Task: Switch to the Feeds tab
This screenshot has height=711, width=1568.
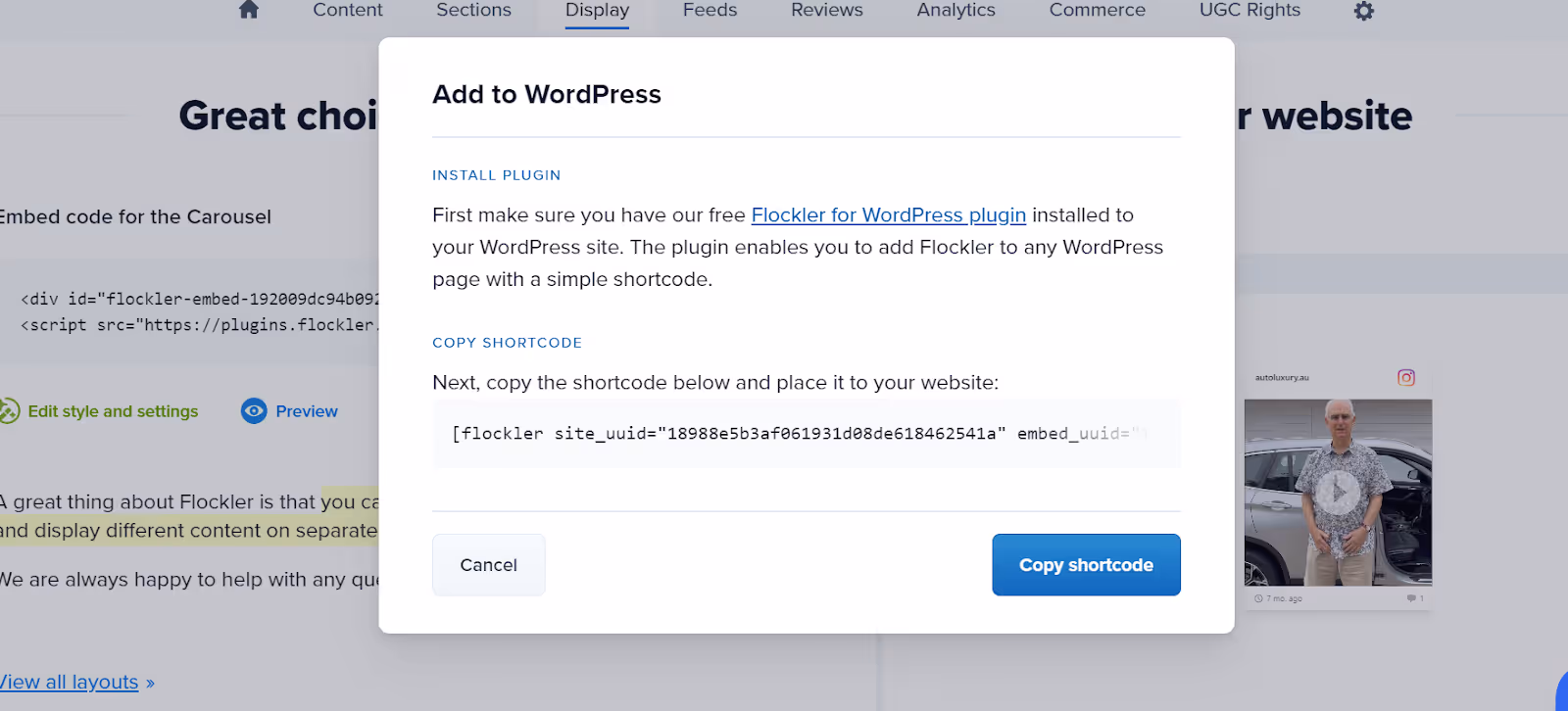Action: coord(710,10)
